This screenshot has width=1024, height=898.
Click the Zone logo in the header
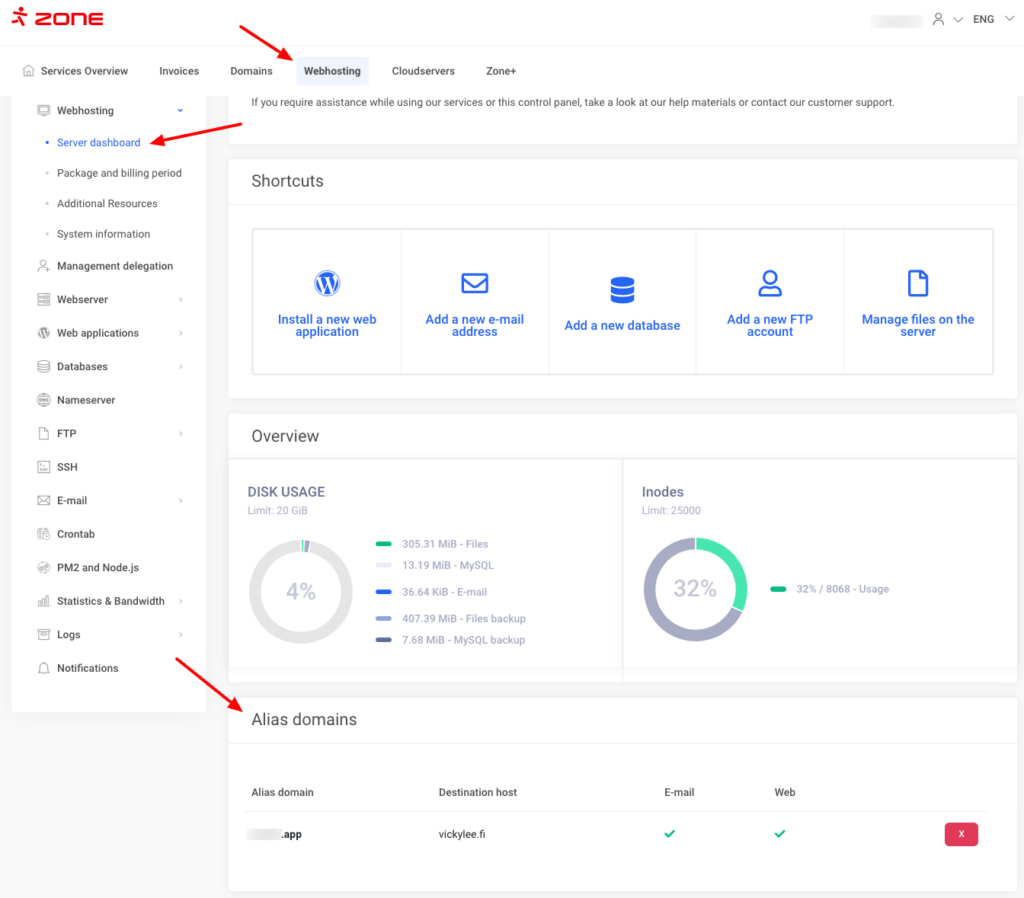tap(57, 19)
